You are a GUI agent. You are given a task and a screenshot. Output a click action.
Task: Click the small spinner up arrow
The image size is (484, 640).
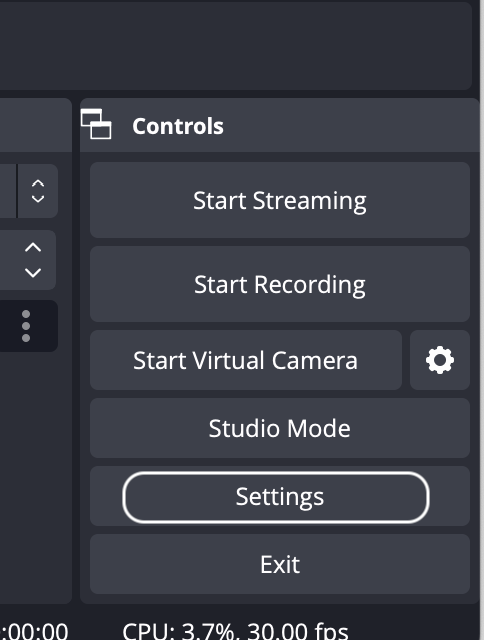click(x=38, y=183)
